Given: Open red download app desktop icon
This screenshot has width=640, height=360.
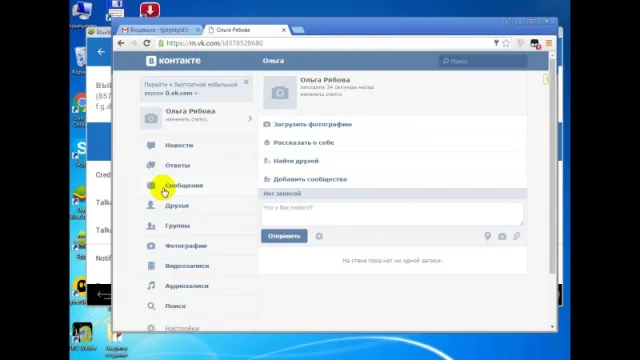Looking at the screenshot, I should pos(150,10).
